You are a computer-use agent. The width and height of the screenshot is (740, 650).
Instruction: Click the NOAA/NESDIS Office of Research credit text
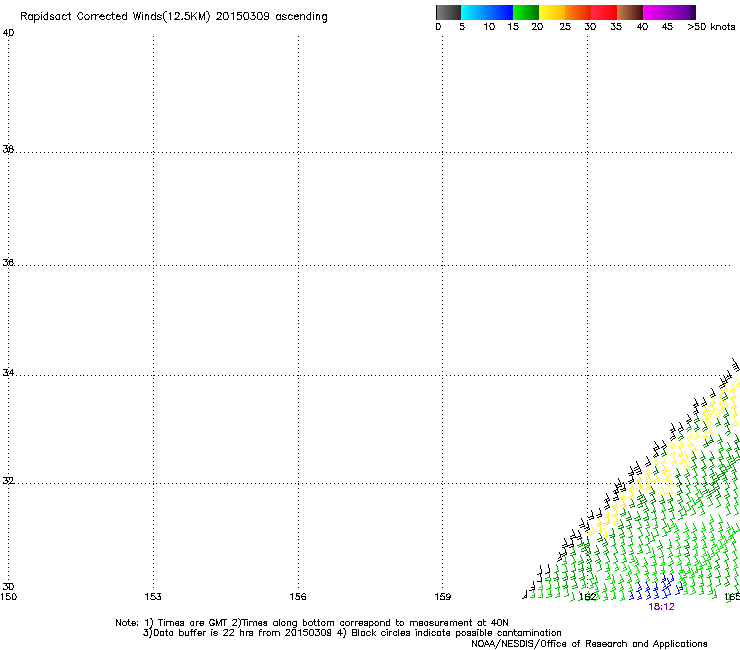pos(589,644)
